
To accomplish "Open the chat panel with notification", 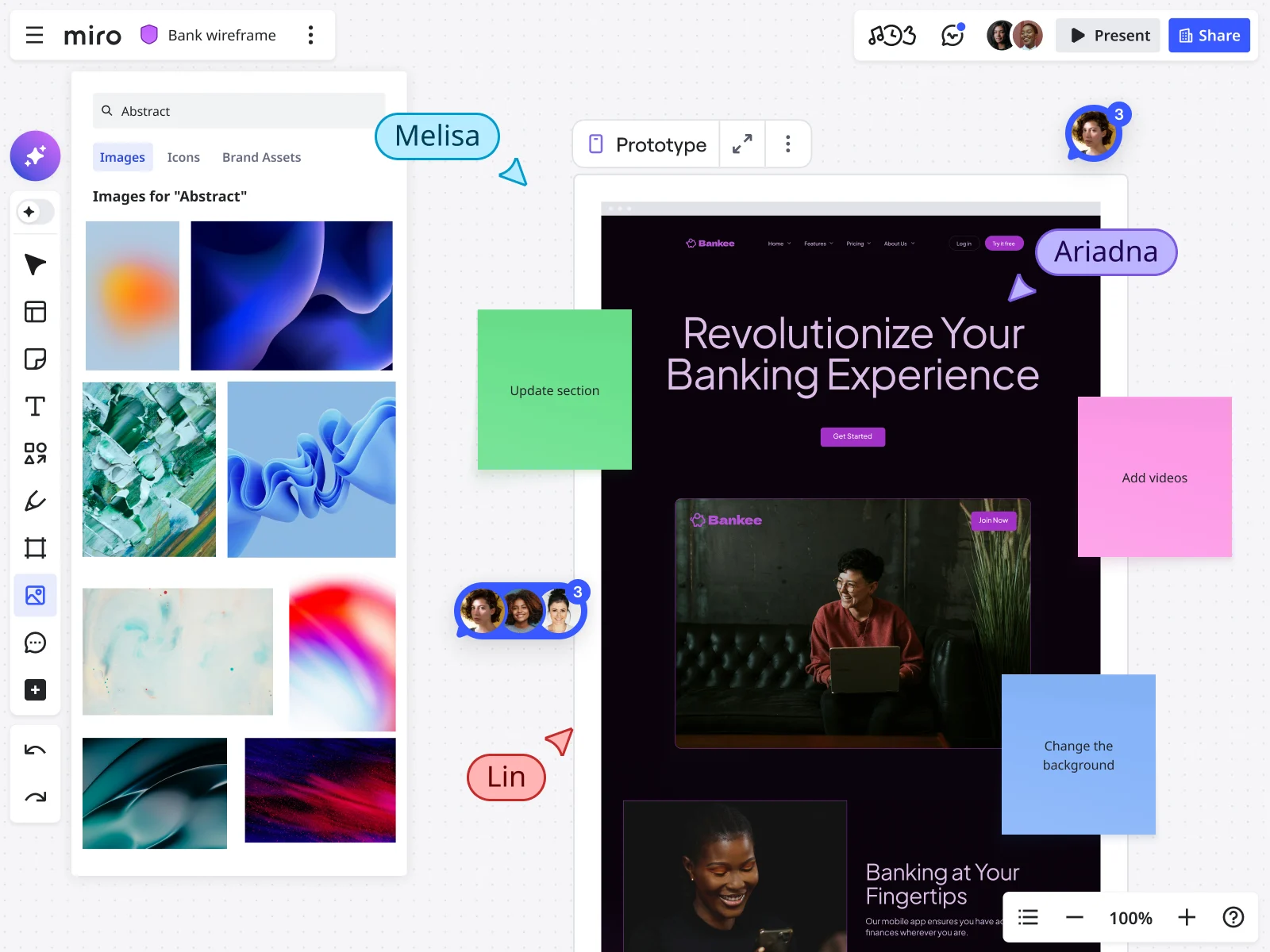I will point(952,35).
